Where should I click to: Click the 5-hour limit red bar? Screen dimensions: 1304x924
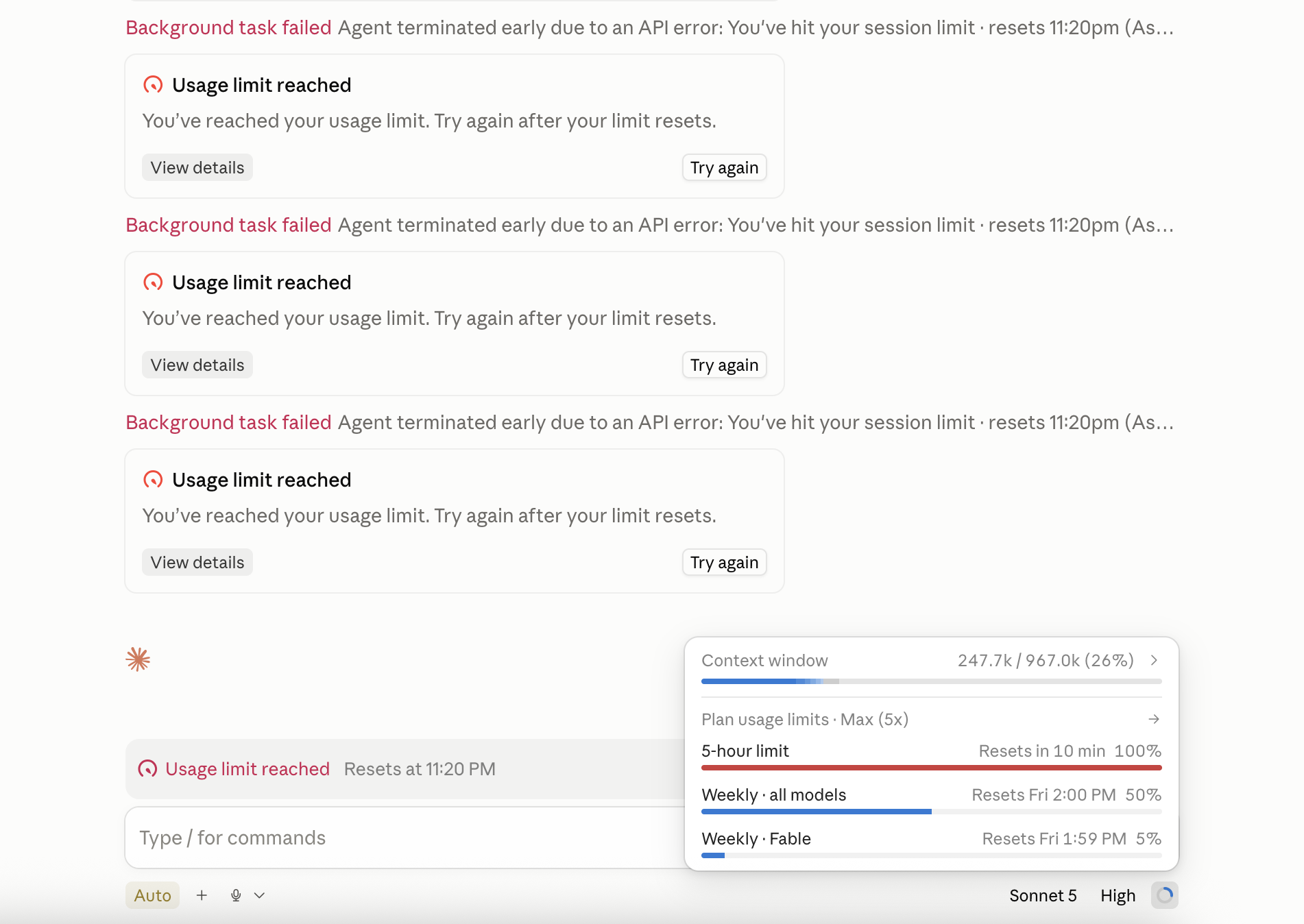point(932,768)
